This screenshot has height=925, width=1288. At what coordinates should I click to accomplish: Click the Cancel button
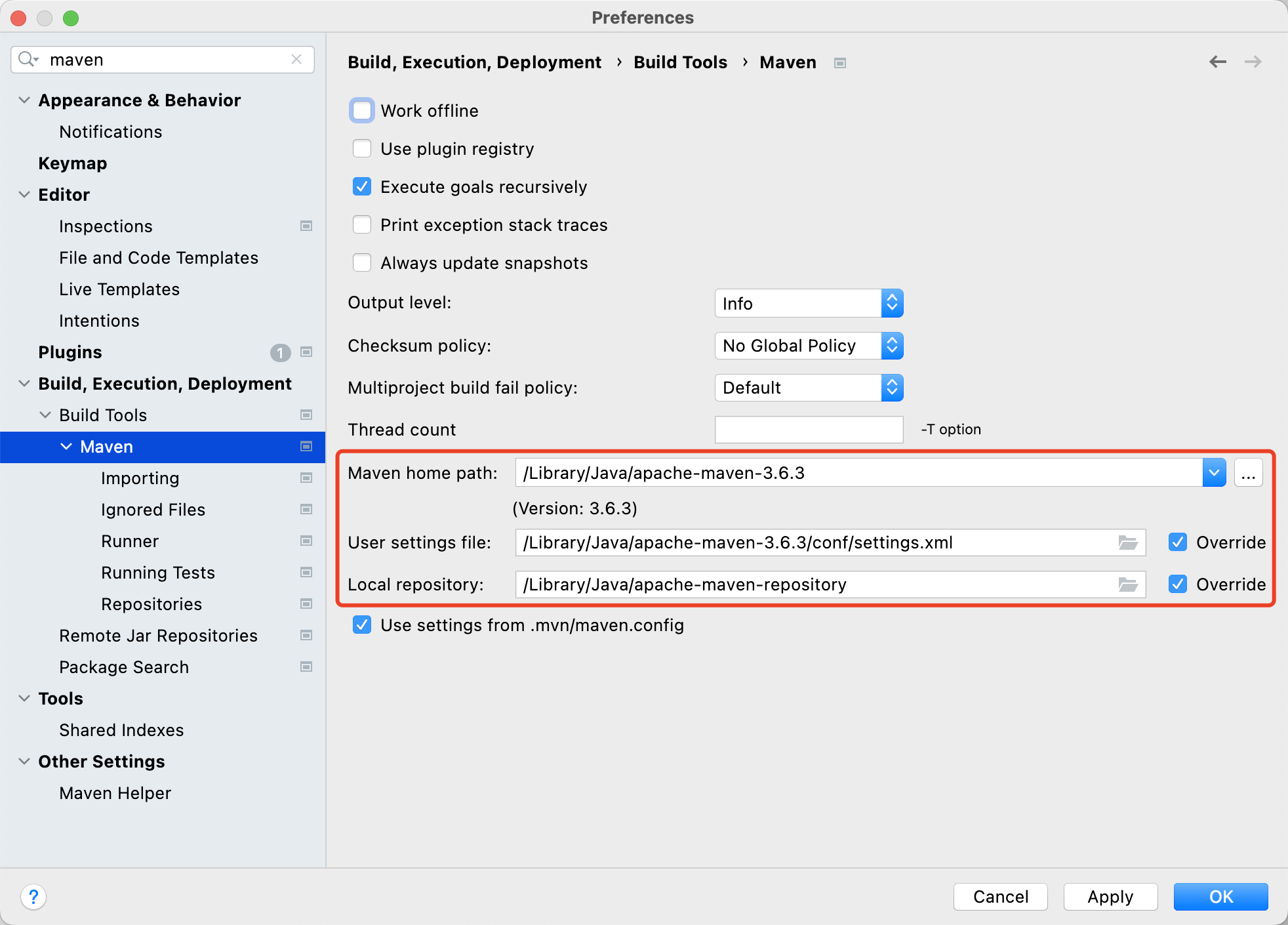(1000, 896)
